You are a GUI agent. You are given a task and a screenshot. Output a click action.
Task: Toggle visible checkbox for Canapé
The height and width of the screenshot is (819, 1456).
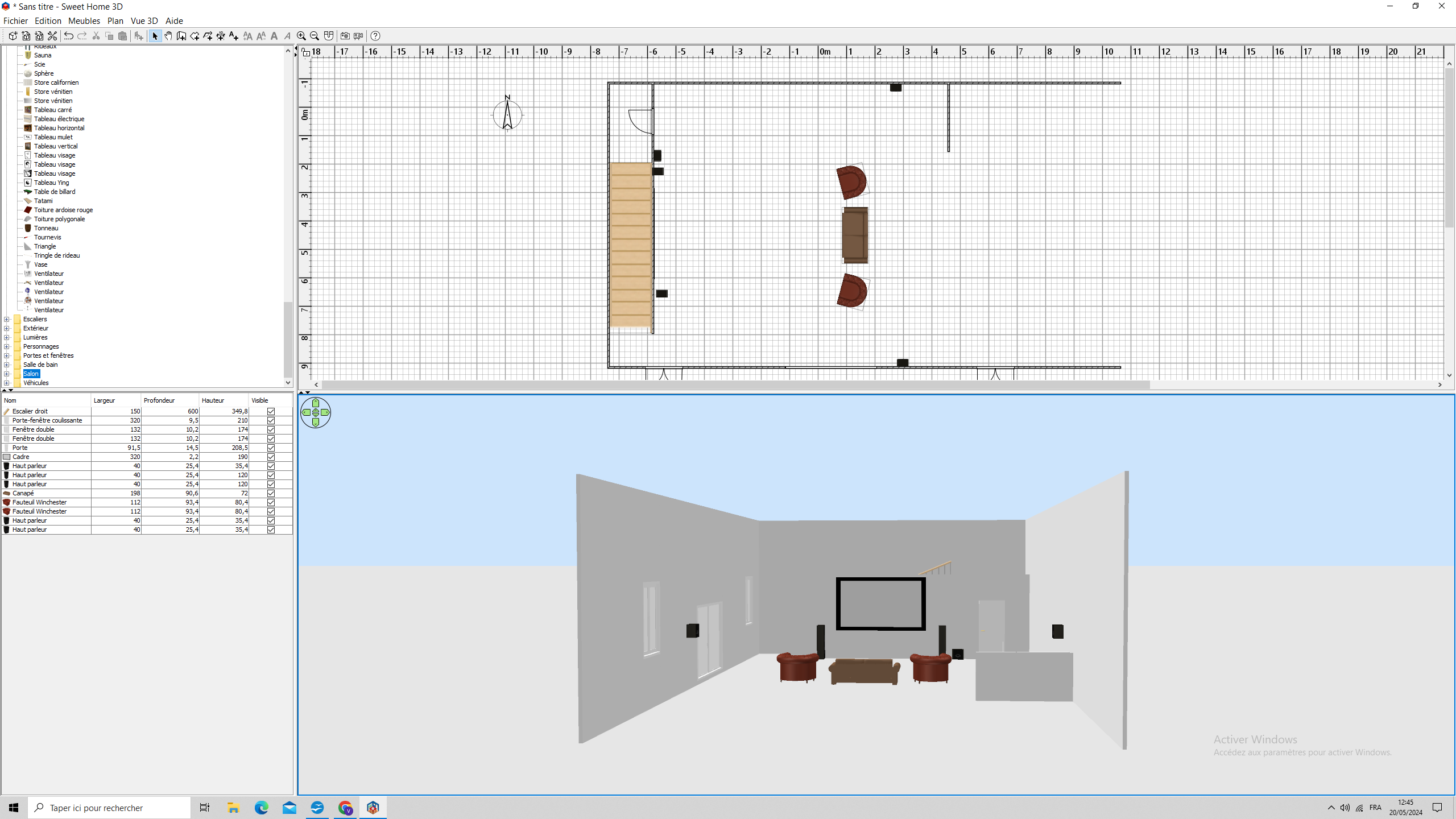point(271,493)
